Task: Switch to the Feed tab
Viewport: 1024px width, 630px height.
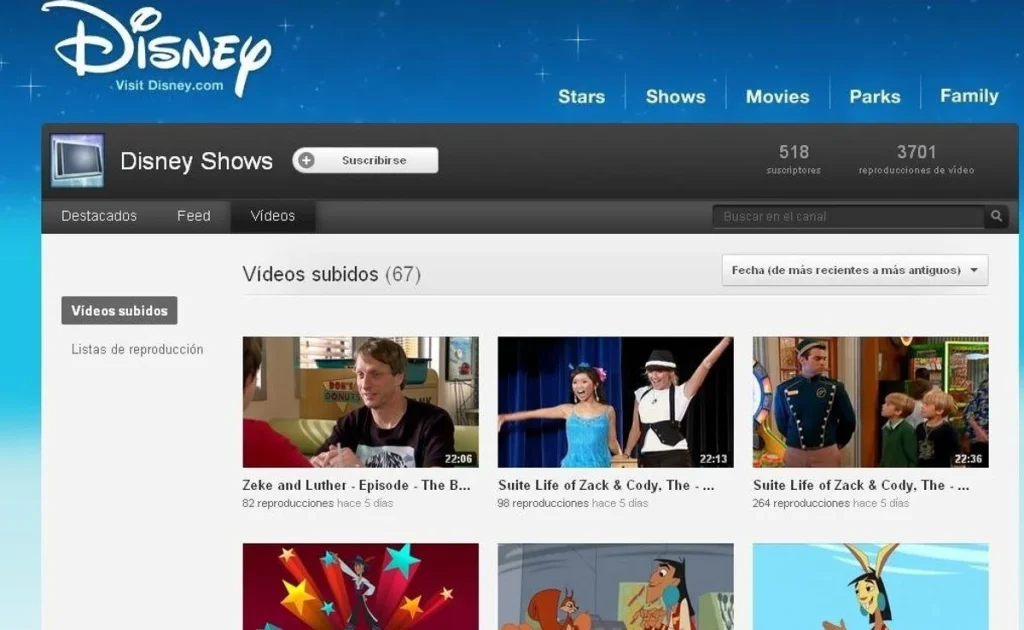Action: pos(193,216)
